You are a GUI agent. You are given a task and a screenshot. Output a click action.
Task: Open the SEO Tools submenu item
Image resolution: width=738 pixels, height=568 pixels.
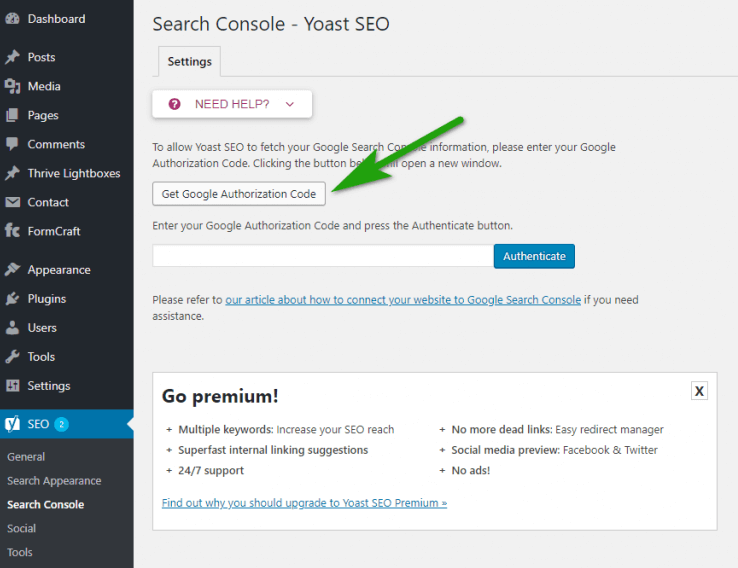tap(20, 552)
